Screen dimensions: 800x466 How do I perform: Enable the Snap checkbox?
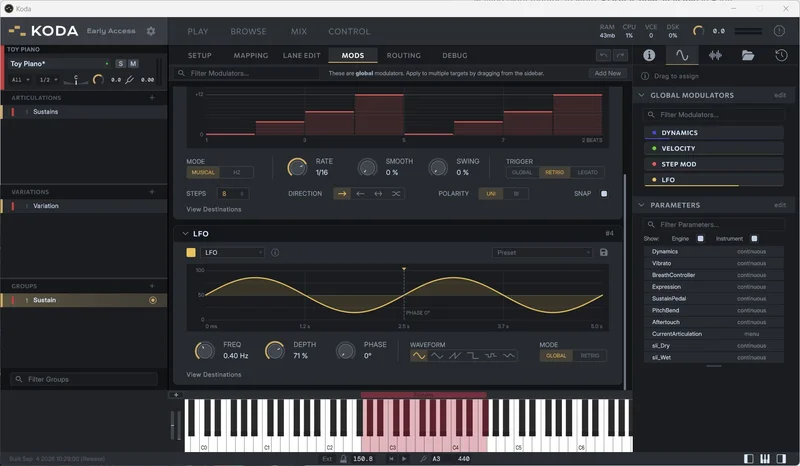[x=604, y=194]
